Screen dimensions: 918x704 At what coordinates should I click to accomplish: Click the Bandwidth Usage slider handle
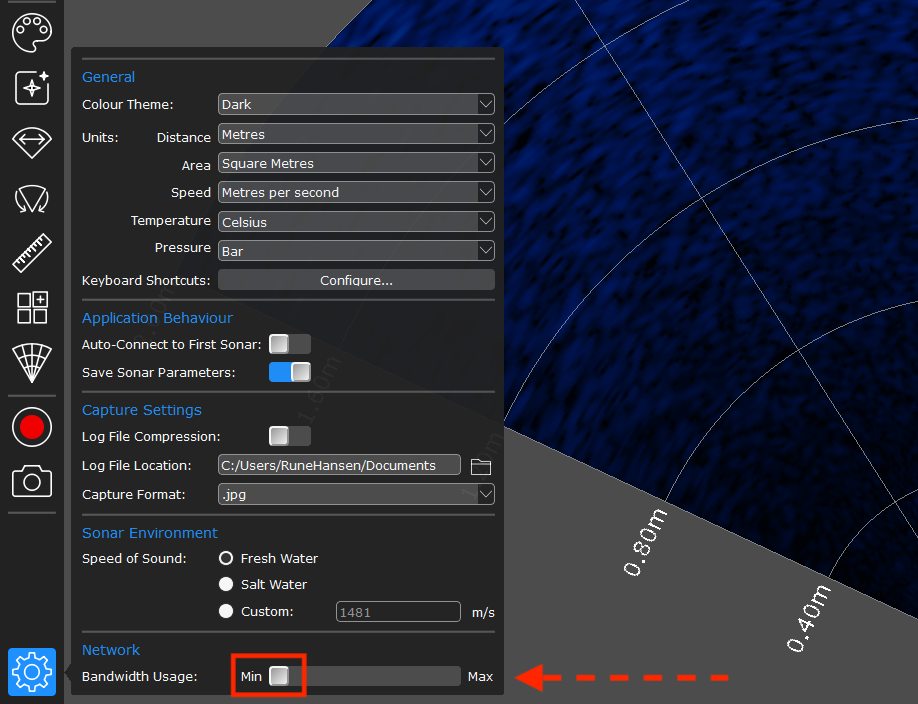coord(279,676)
